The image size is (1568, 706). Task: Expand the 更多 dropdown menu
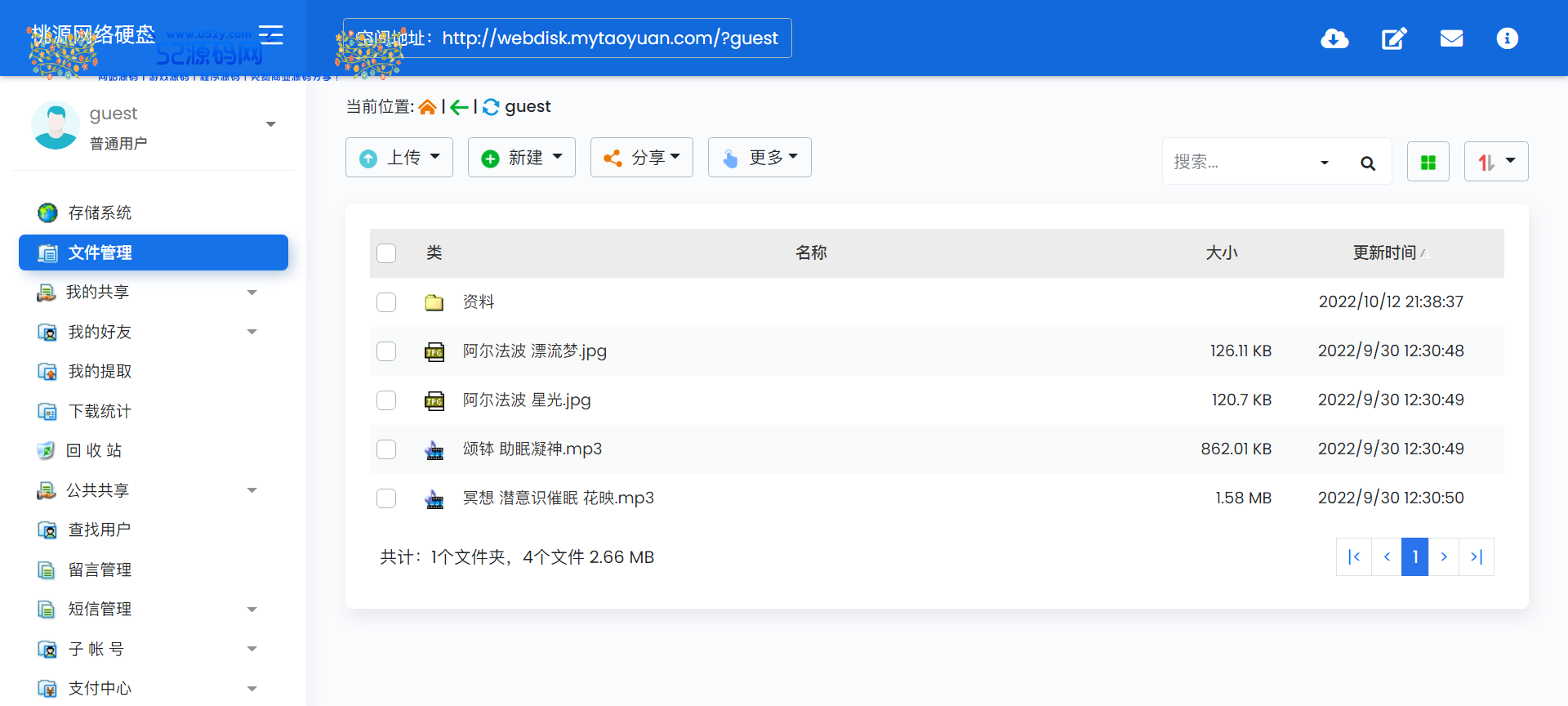coord(759,158)
